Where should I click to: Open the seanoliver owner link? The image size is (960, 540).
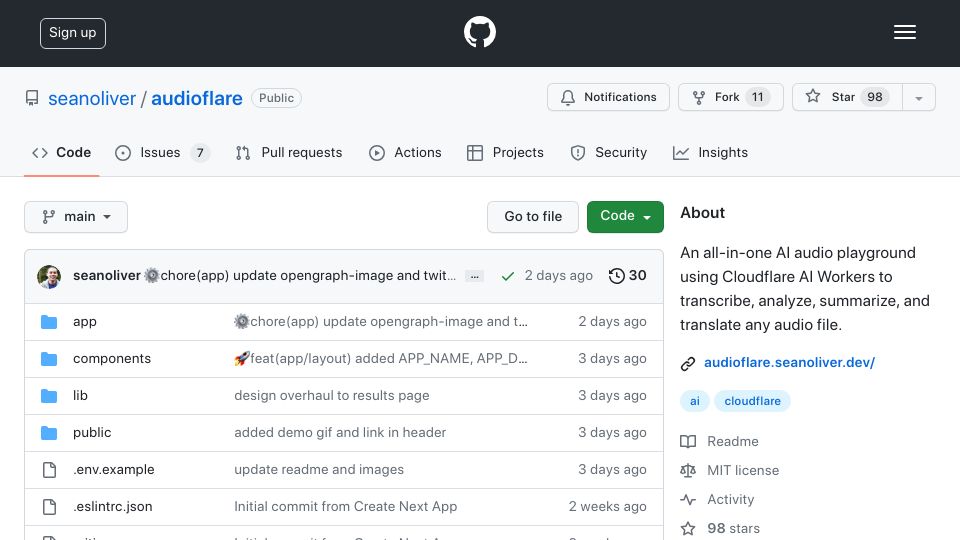[x=92, y=99]
